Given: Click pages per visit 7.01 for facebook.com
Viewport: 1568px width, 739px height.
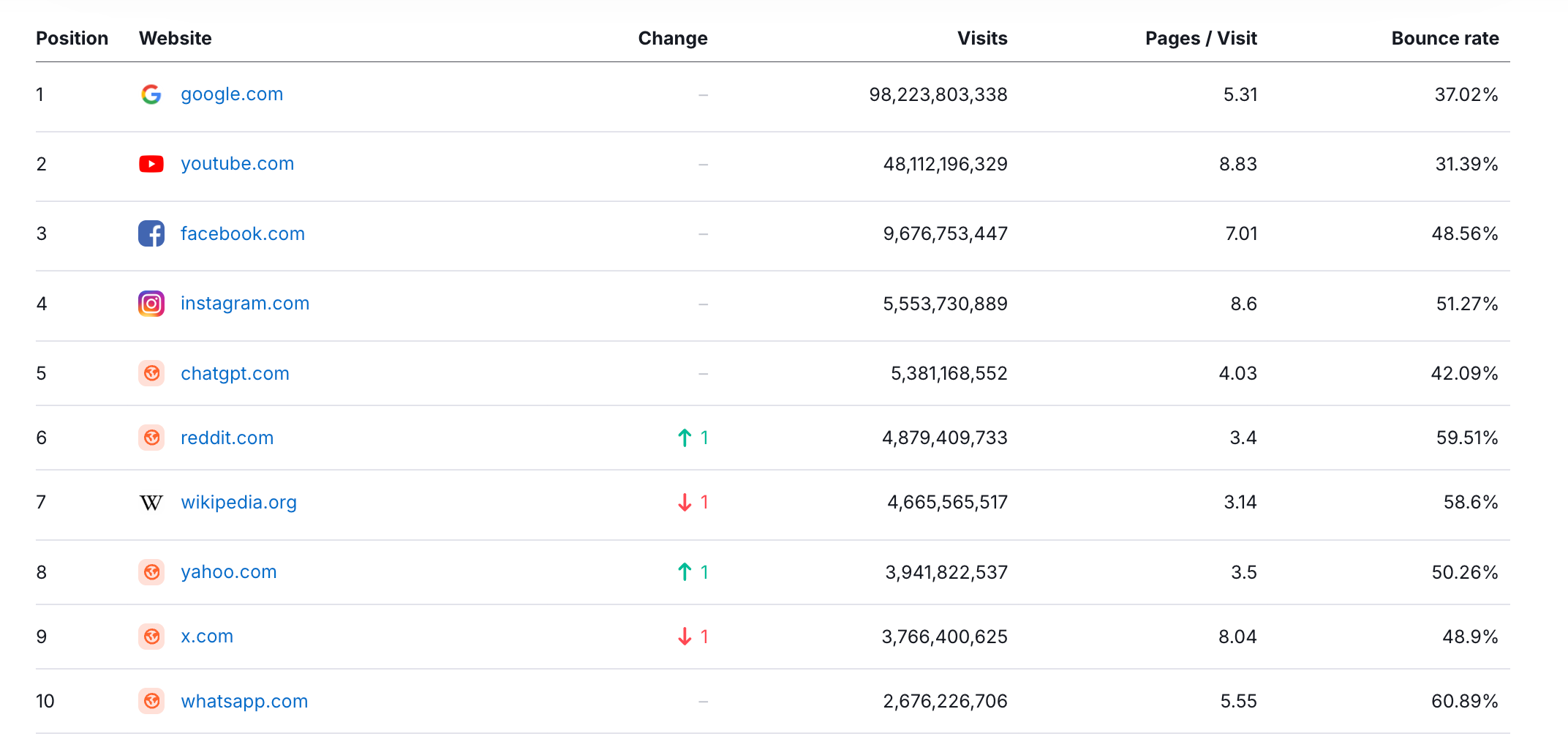Looking at the screenshot, I should [x=1241, y=233].
